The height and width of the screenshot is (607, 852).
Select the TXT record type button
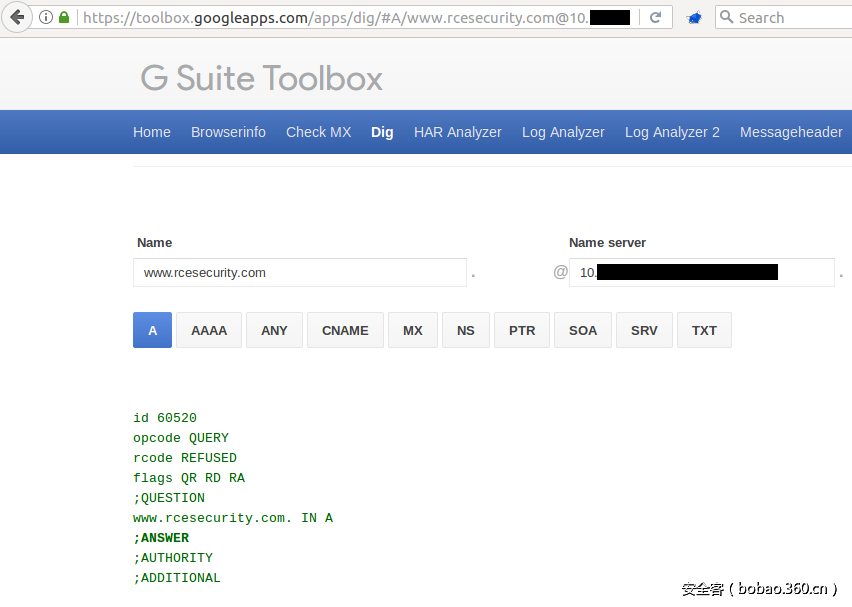tap(704, 330)
